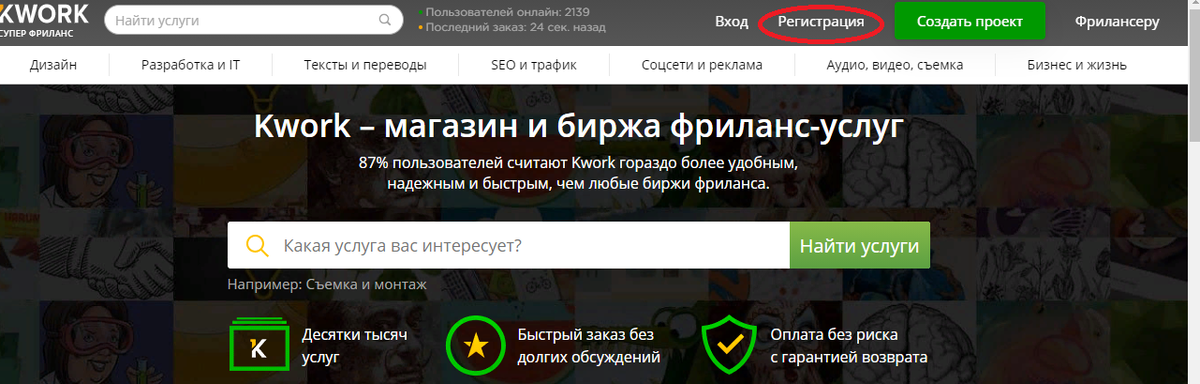Image resolution: width=1200 pixels, height=384 pixels.
Task: Open the "Разработка и IT" category menu
Action: pos(190,65)
